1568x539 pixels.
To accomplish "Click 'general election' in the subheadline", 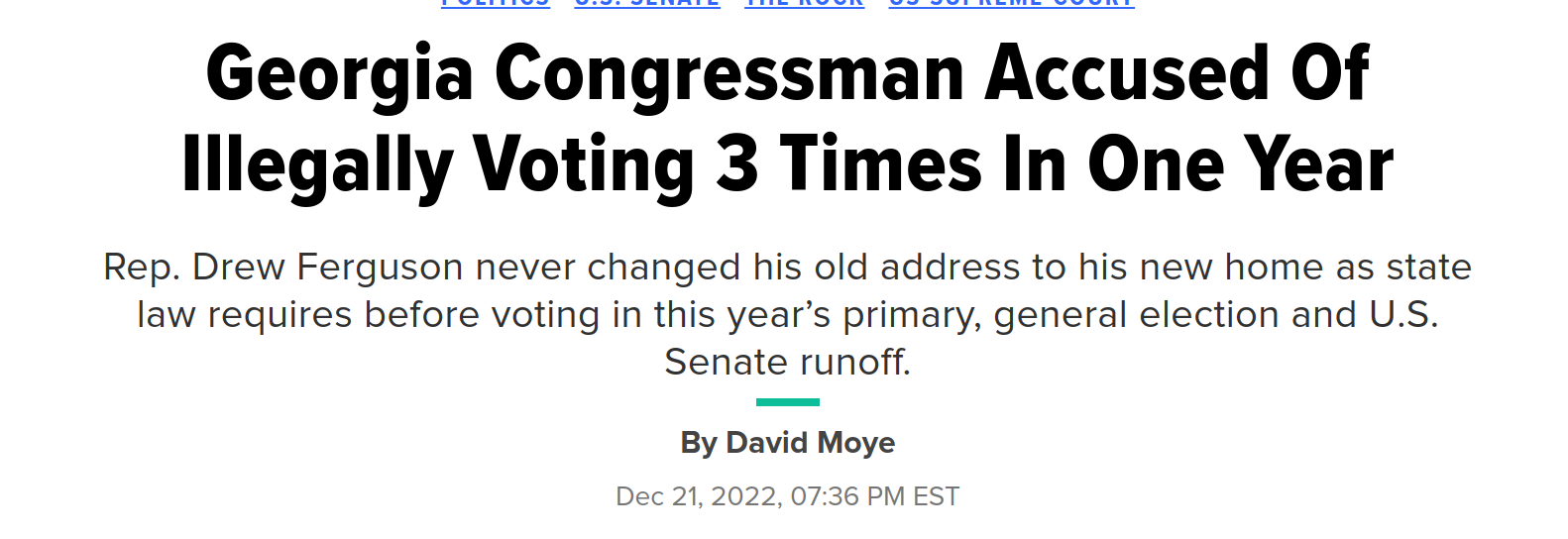I will (1137, 315).
